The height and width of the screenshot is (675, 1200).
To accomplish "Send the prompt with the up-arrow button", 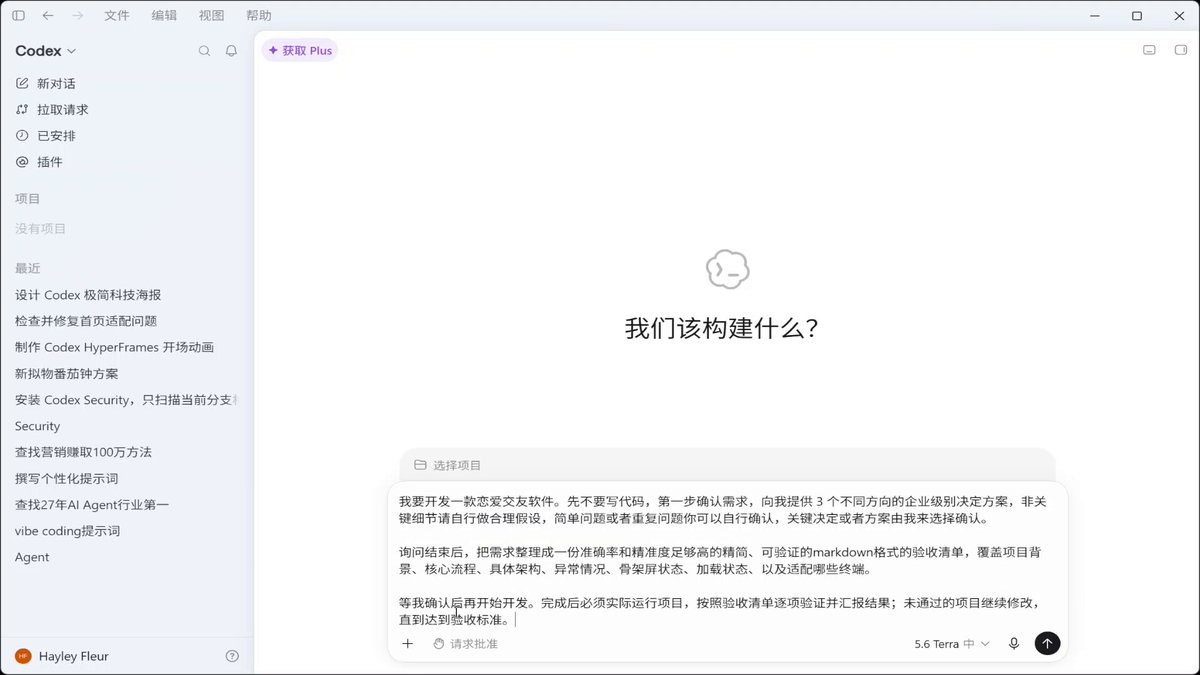I will coord(1047,644).
